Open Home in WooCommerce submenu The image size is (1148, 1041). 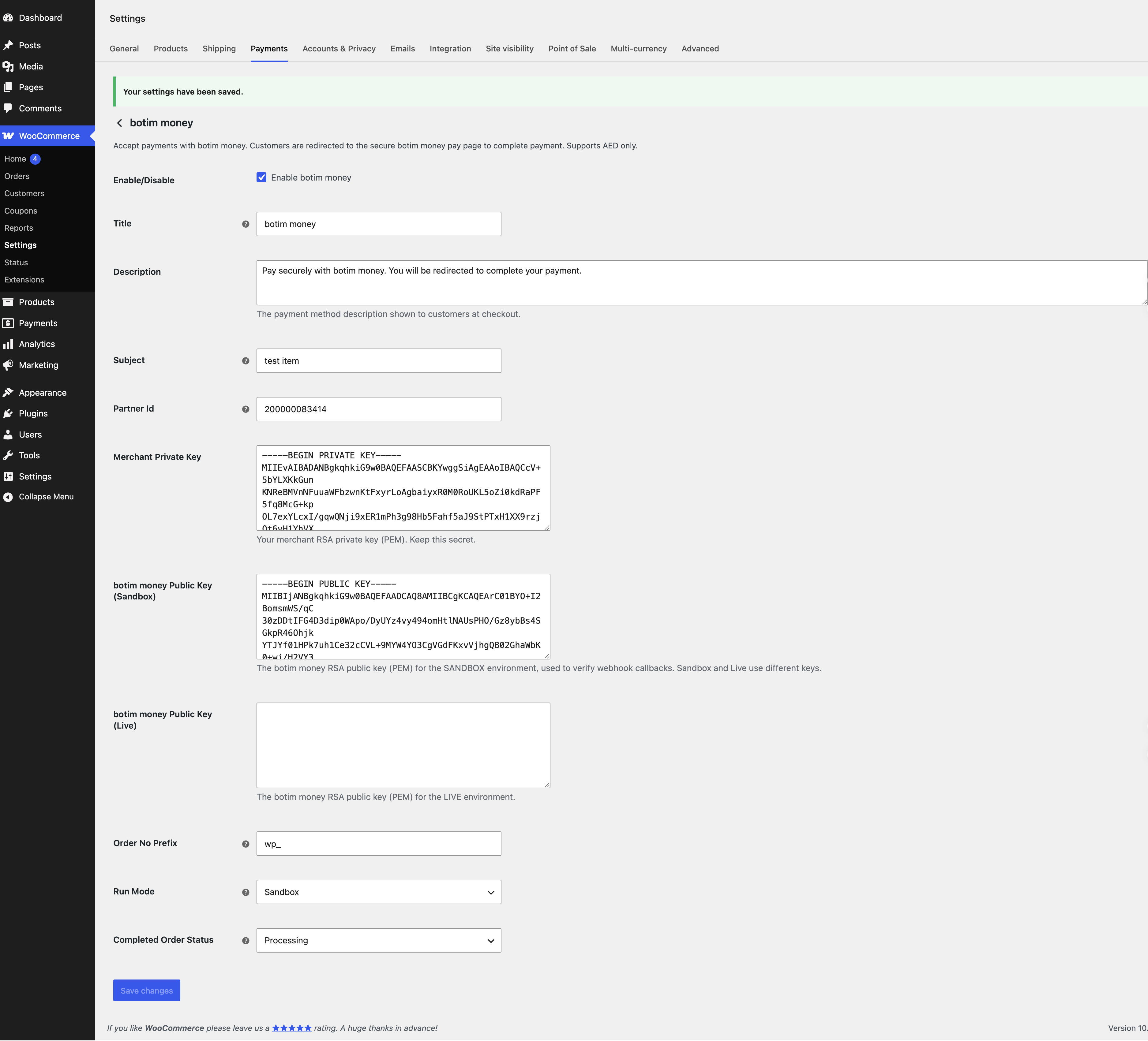coord(15,159)
